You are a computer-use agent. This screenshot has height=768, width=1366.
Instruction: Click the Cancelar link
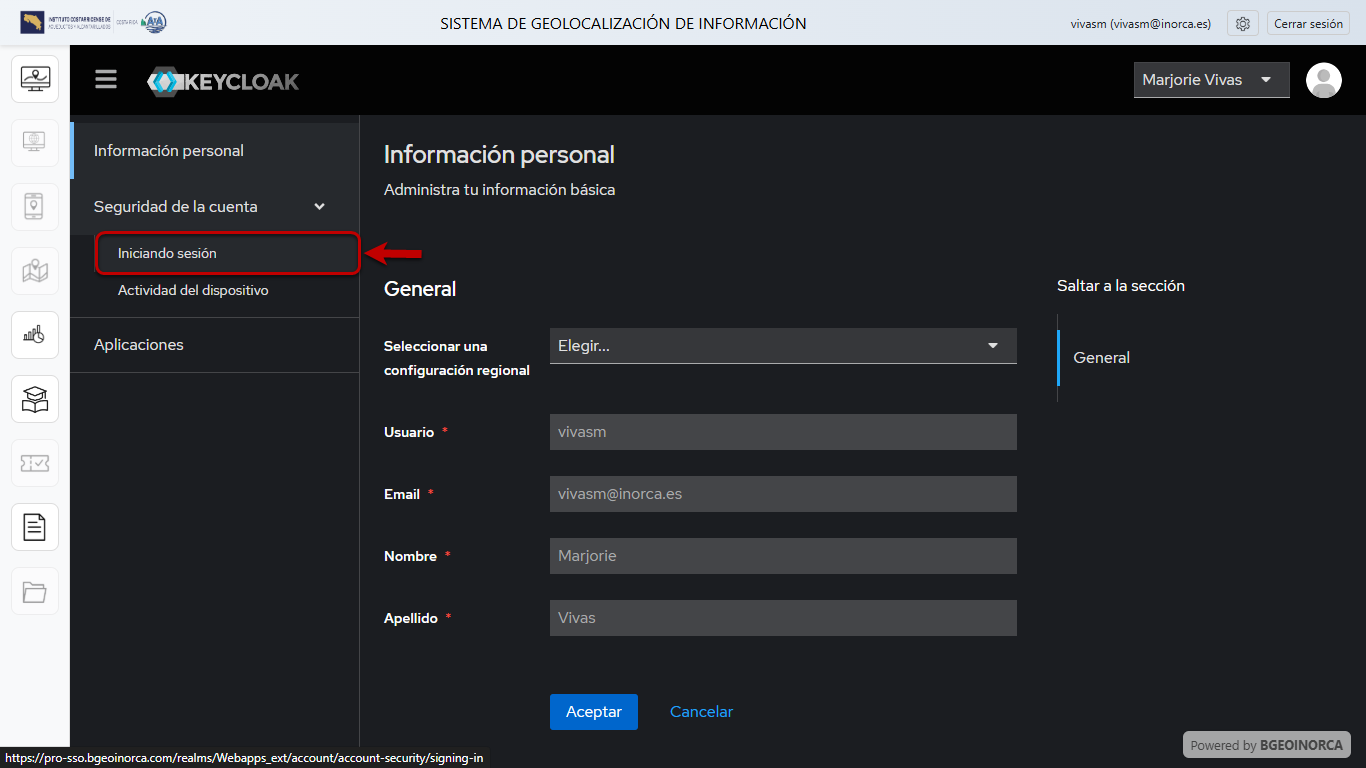[701, 712]
